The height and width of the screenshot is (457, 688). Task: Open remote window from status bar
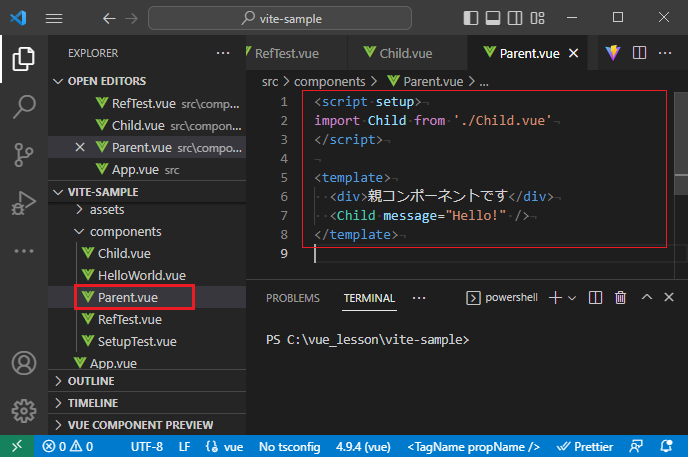[17, 446]
